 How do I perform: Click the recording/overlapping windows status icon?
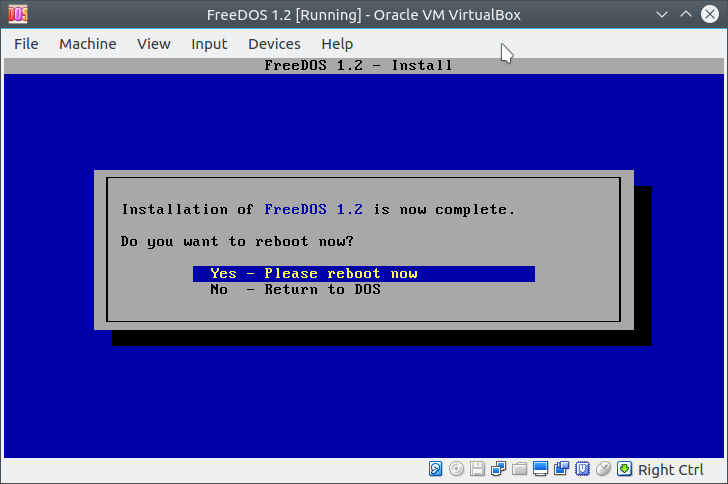(x=561, y=469)
